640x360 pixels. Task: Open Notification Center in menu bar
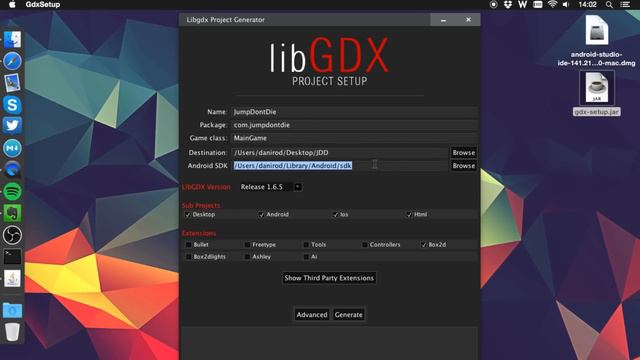(625, 4)
